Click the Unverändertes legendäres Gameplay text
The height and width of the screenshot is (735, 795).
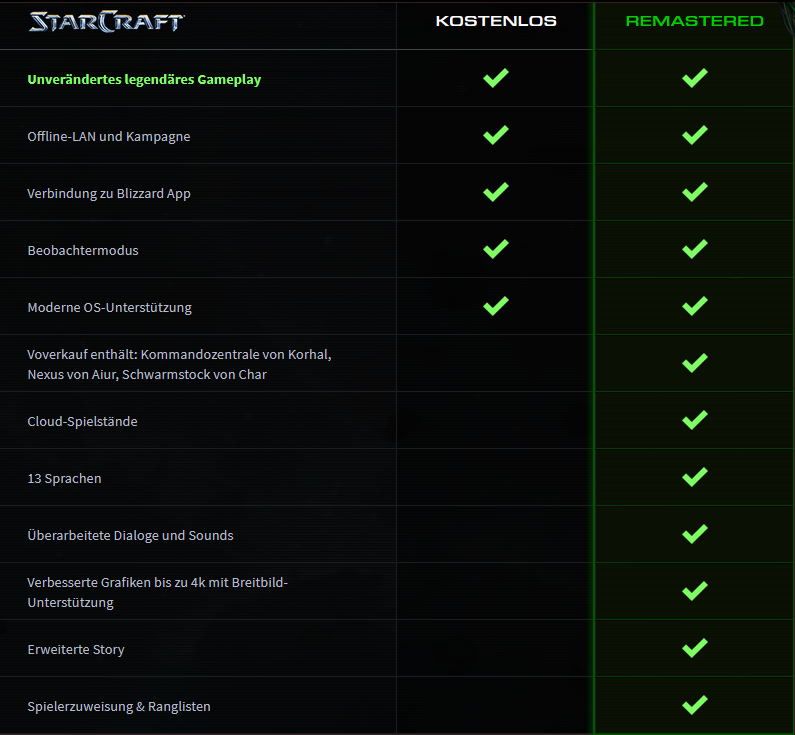pos(144,80)
